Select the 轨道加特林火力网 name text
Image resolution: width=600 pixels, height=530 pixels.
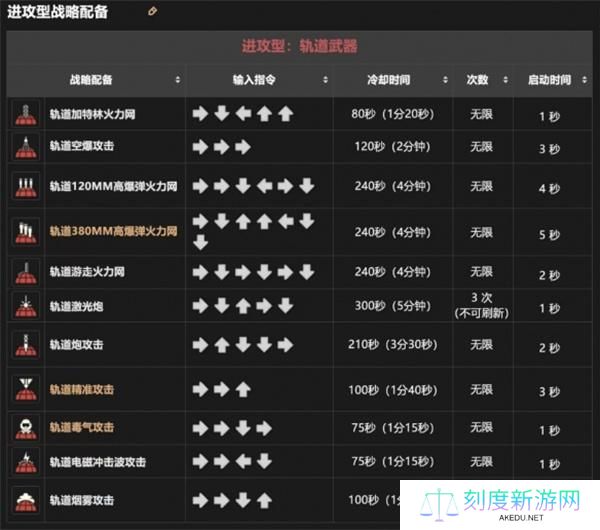(x=92, y=114)
